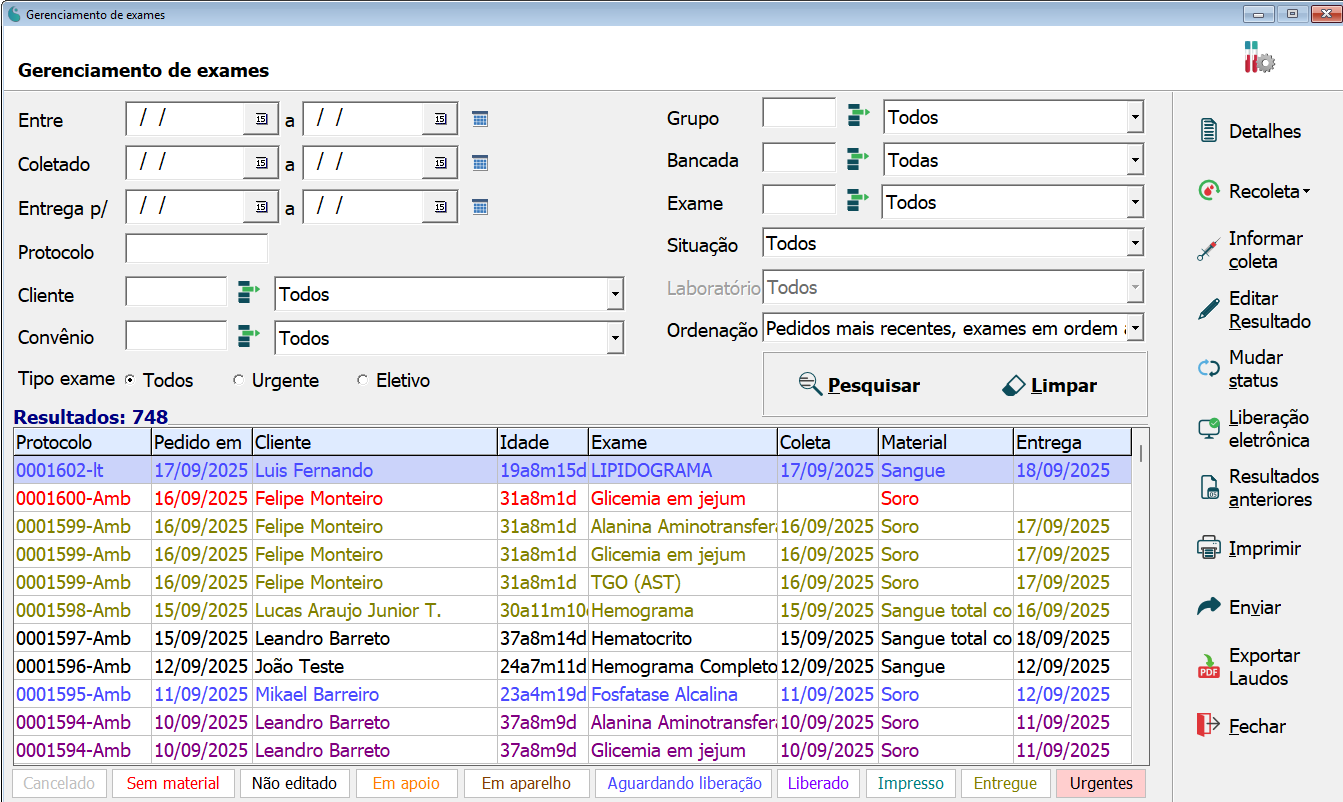The width and height of the screenshot is (1343, 802).
Task: Click the Em apoio legend swatch
Action: coord(406,784)
